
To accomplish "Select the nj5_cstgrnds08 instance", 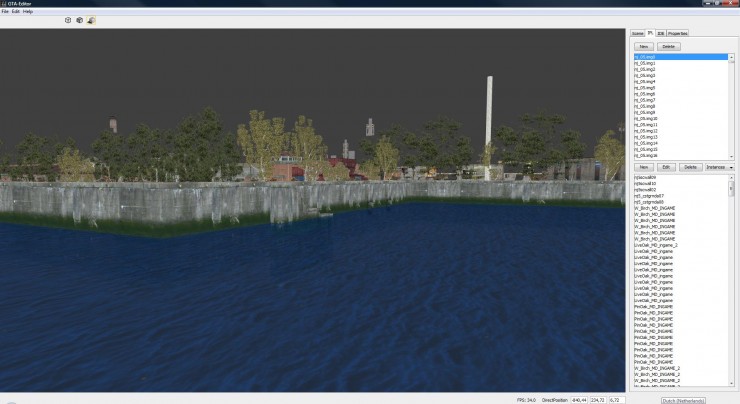I will coord(681,202).
